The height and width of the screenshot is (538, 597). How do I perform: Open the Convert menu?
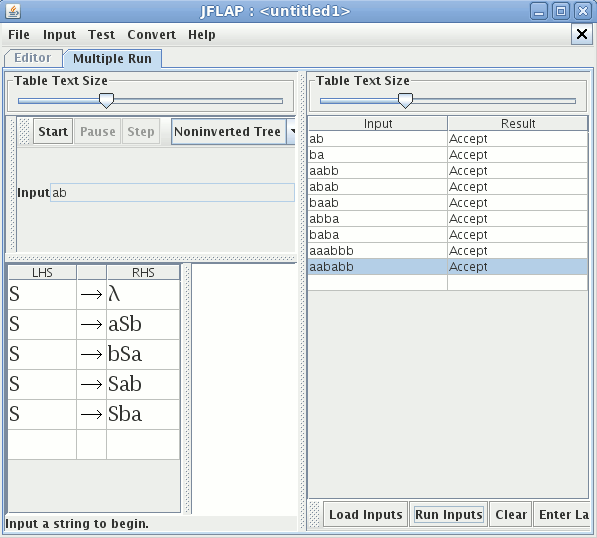(152, 35)
